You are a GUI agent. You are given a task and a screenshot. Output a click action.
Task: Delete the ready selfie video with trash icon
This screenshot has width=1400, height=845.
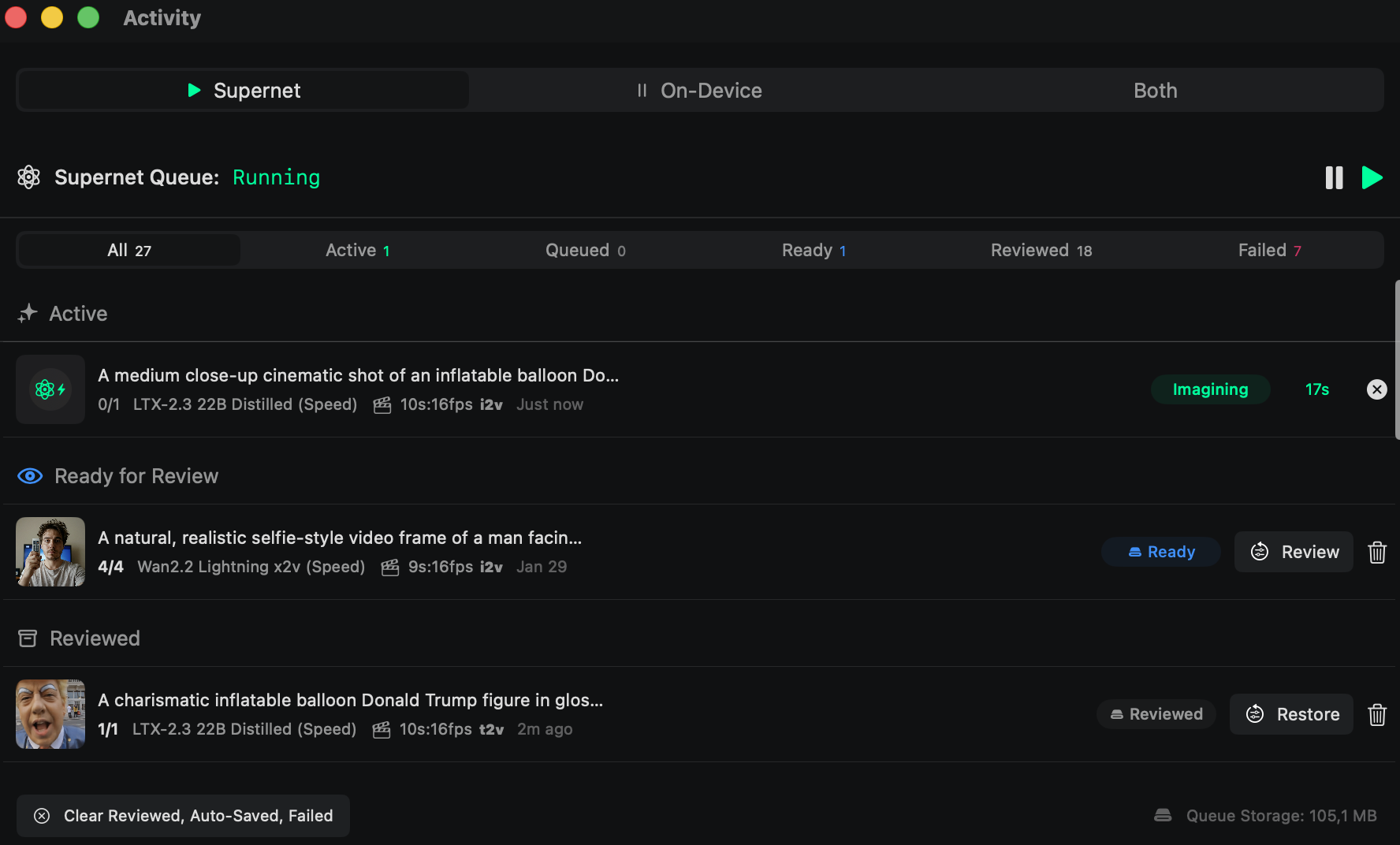(1377, 552)
